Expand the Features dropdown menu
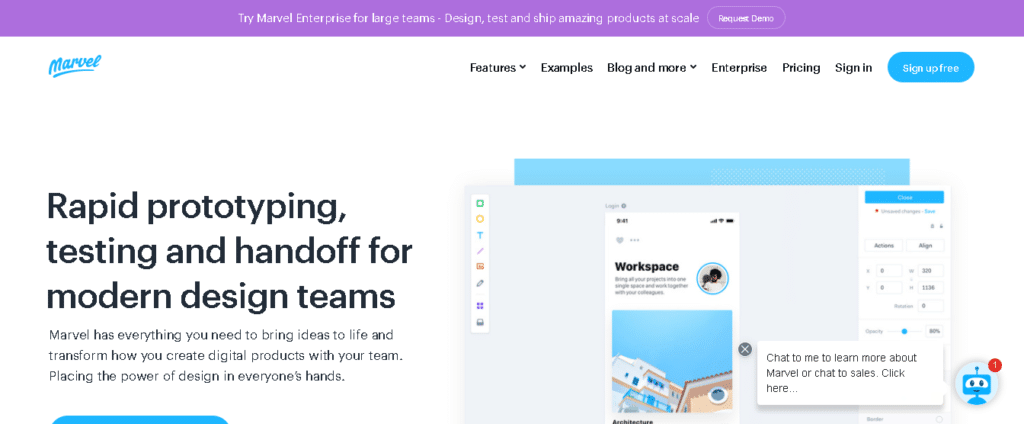 point(498,67)
